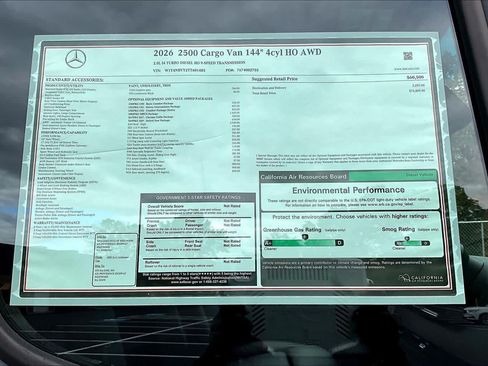Click 'Front Seat' under Side Crash
The image size is (488, 366).
(x=193, y=241)
